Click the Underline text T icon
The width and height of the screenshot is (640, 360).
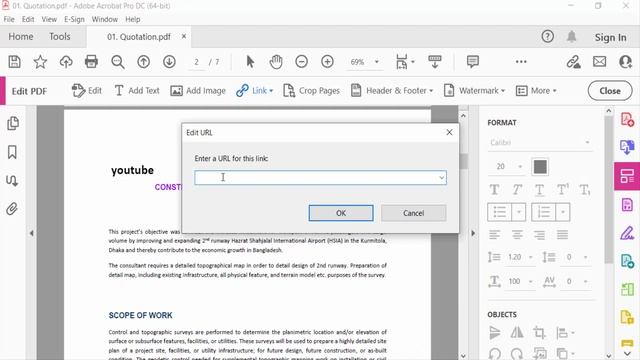click(x=539, y=190)
